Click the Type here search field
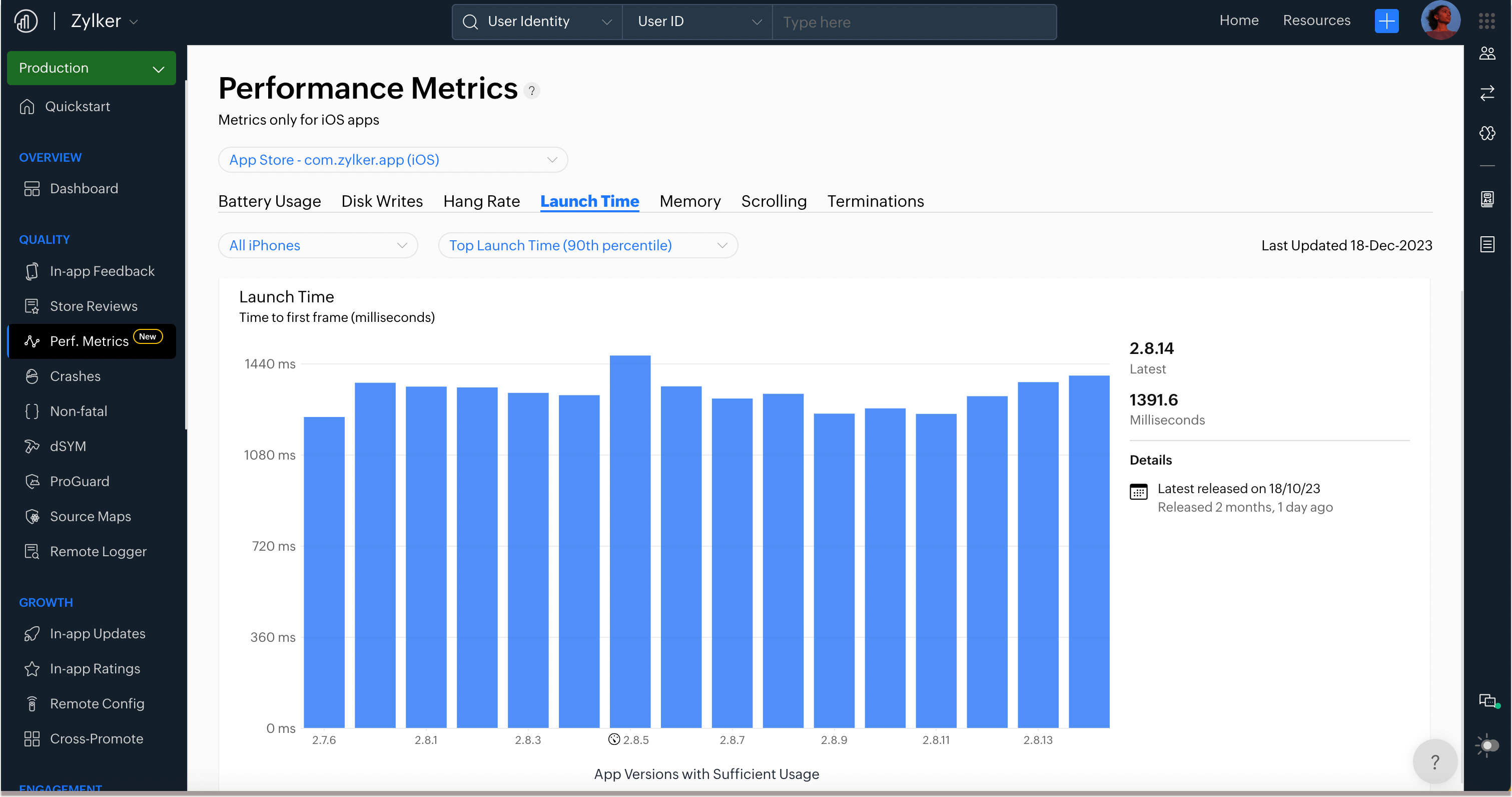 pyautogui.click(x=913, y=23)
